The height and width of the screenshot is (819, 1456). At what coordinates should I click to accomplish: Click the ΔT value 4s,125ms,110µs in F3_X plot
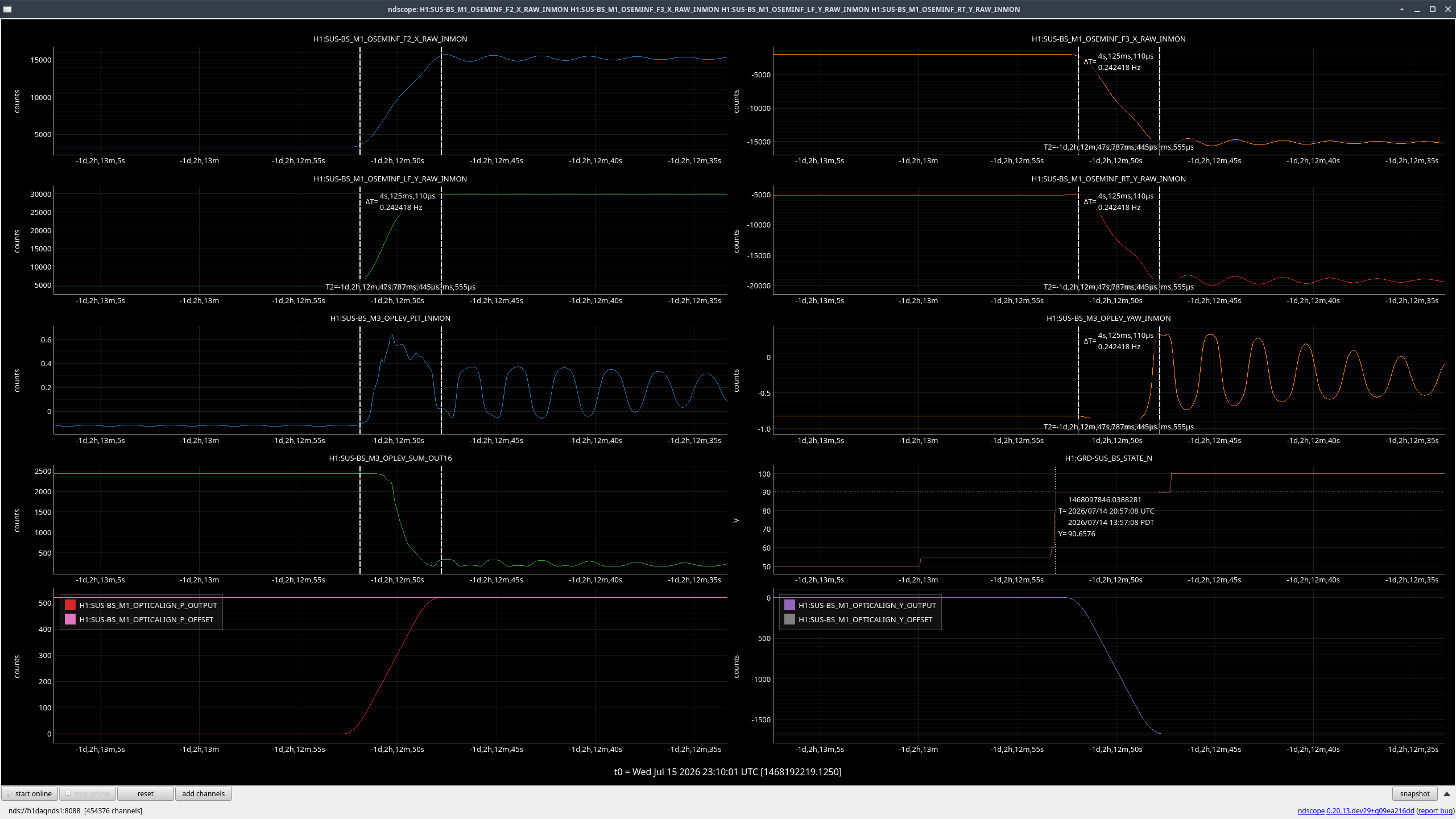[1126, 56]
